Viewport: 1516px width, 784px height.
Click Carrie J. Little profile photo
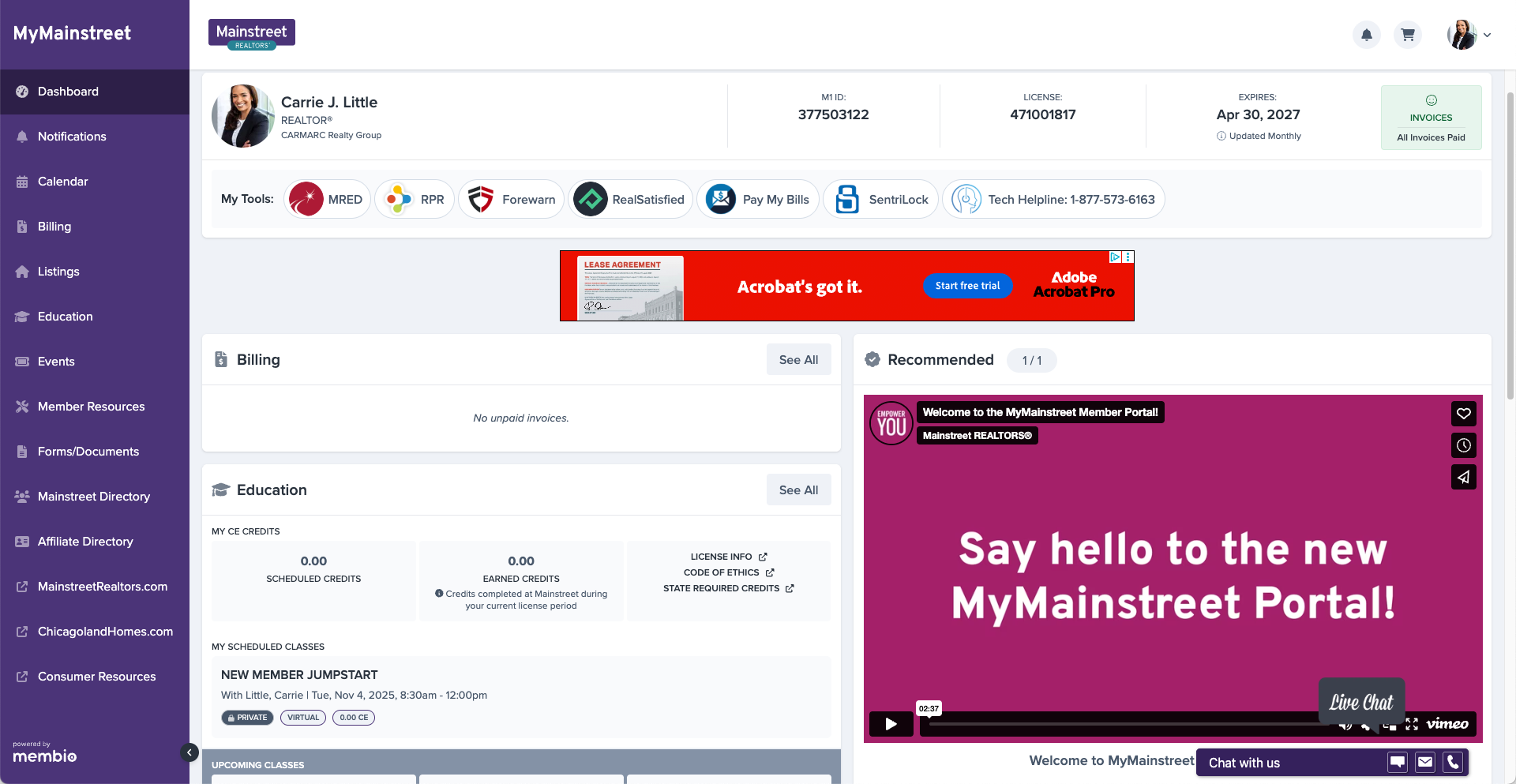243,116
